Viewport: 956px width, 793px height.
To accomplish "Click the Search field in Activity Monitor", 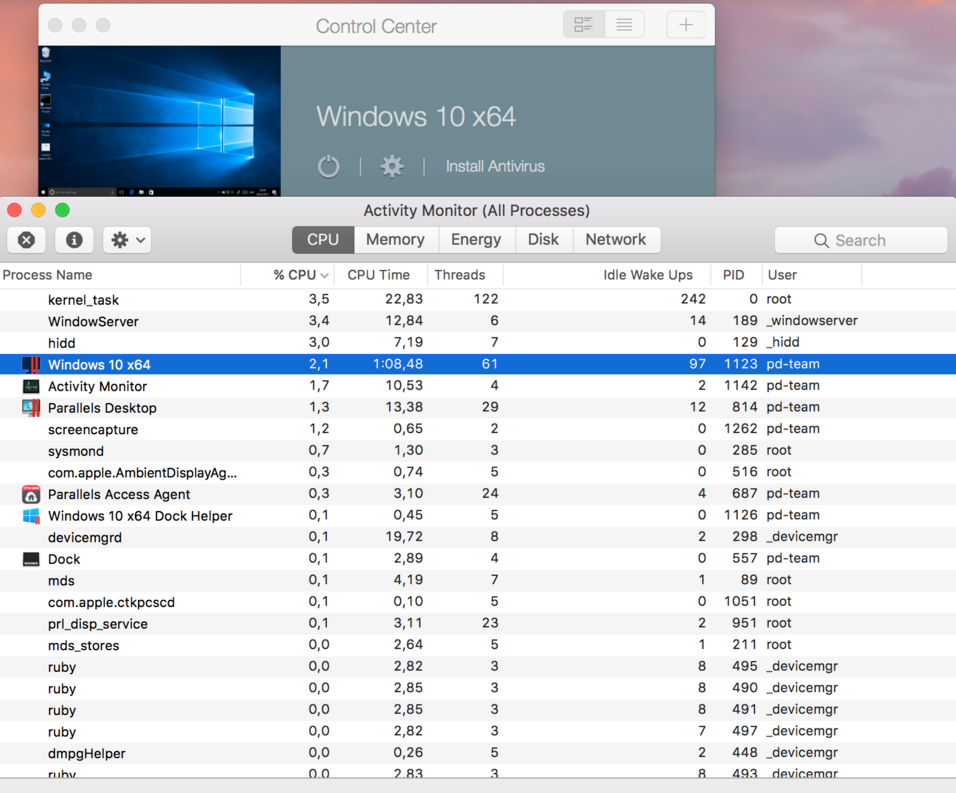I will [x=861, y=240].
